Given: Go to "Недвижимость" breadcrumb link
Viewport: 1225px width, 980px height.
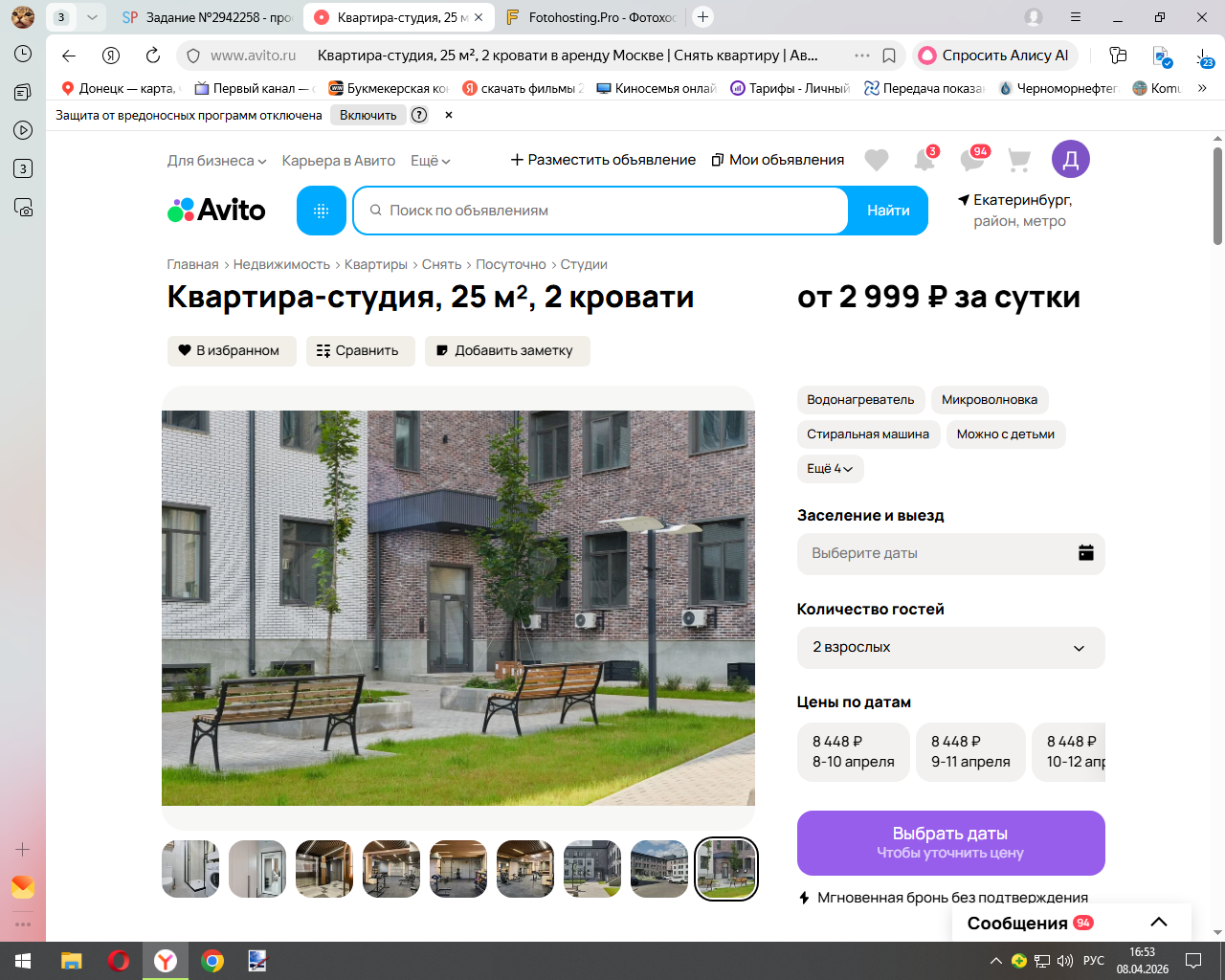Looking at the screenshot, I should pyautogui.click(x=281, y=264).
